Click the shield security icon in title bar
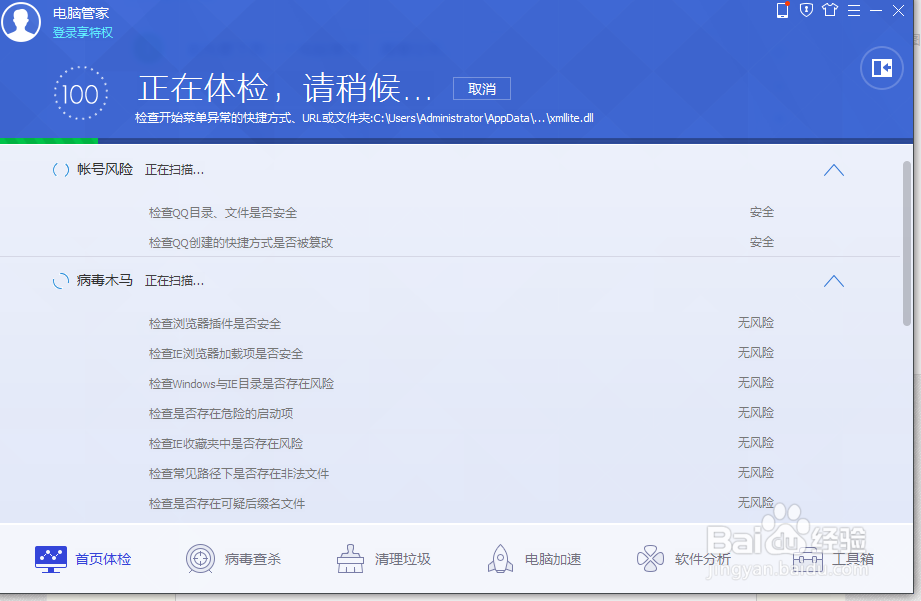Viewport: 921px width, 601px height. click(806, 10)
